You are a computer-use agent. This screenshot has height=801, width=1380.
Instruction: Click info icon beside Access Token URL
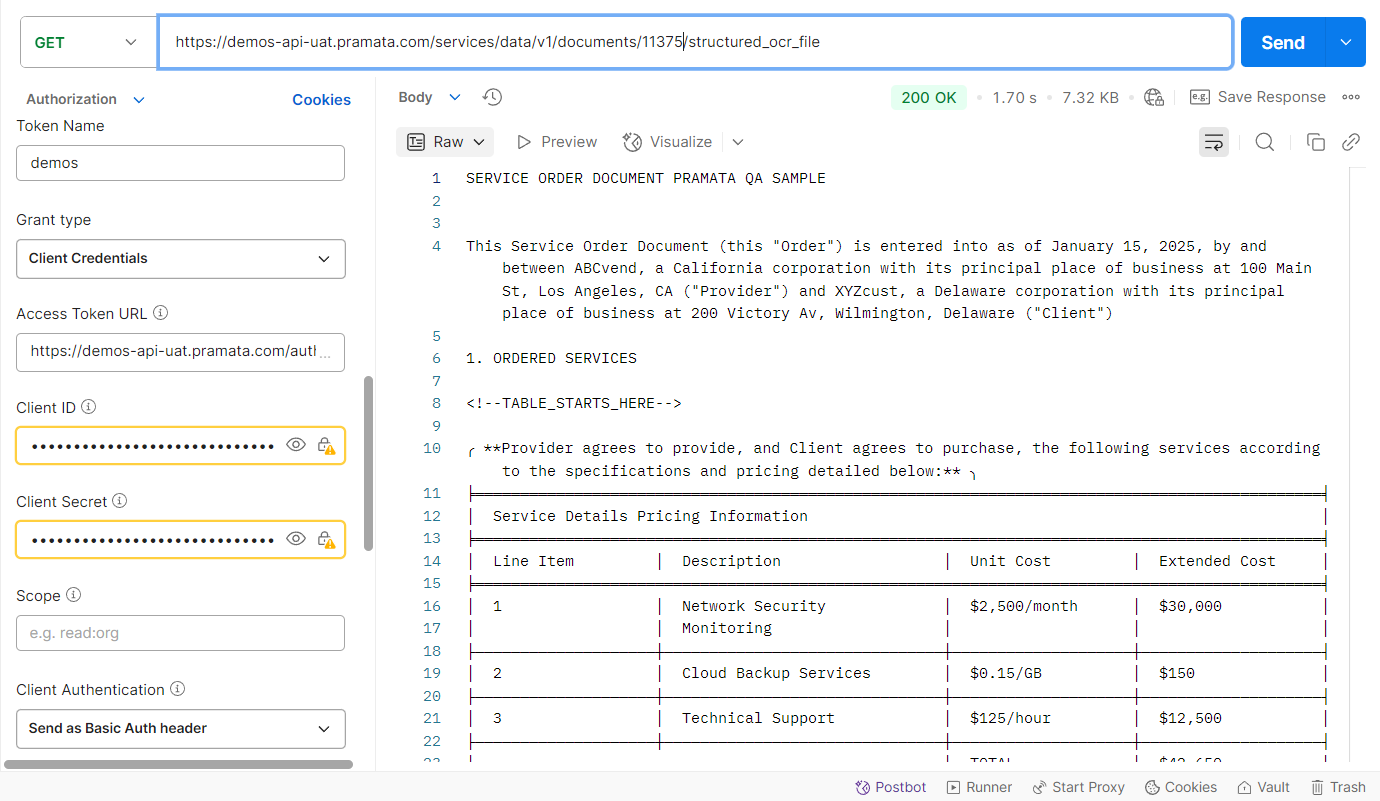click(161, 313)
